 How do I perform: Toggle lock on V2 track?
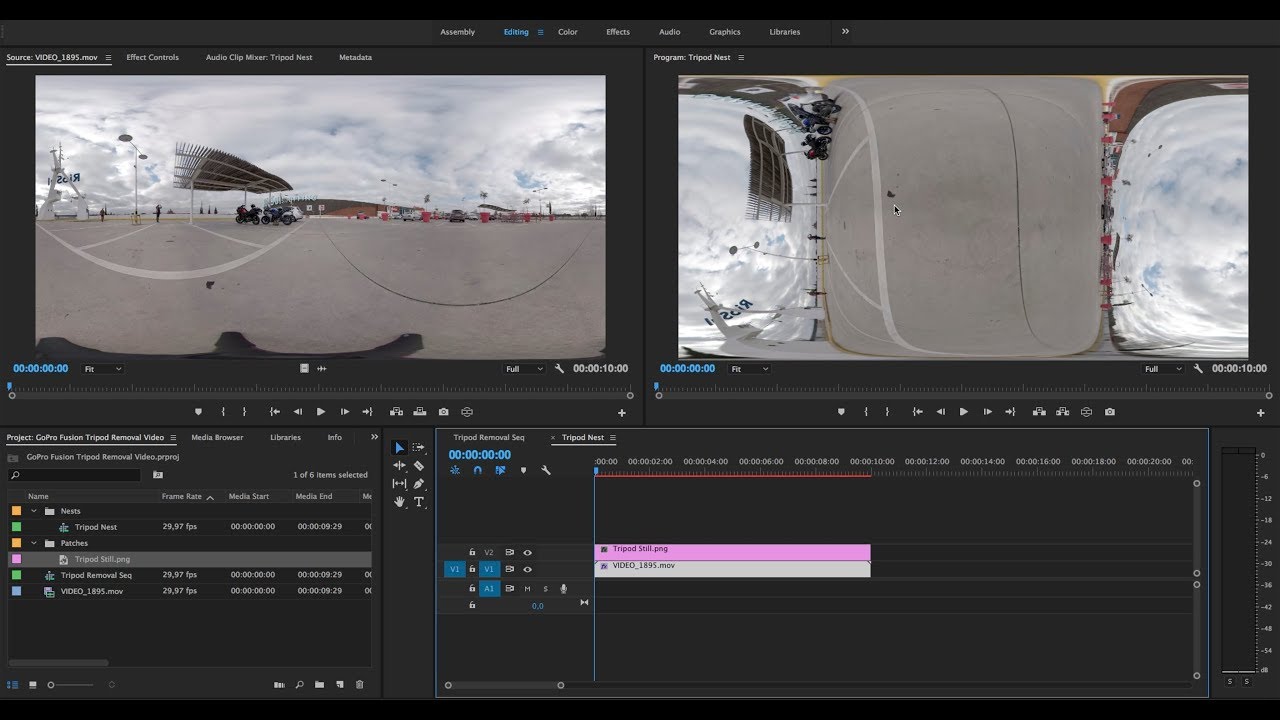point(472,552)
